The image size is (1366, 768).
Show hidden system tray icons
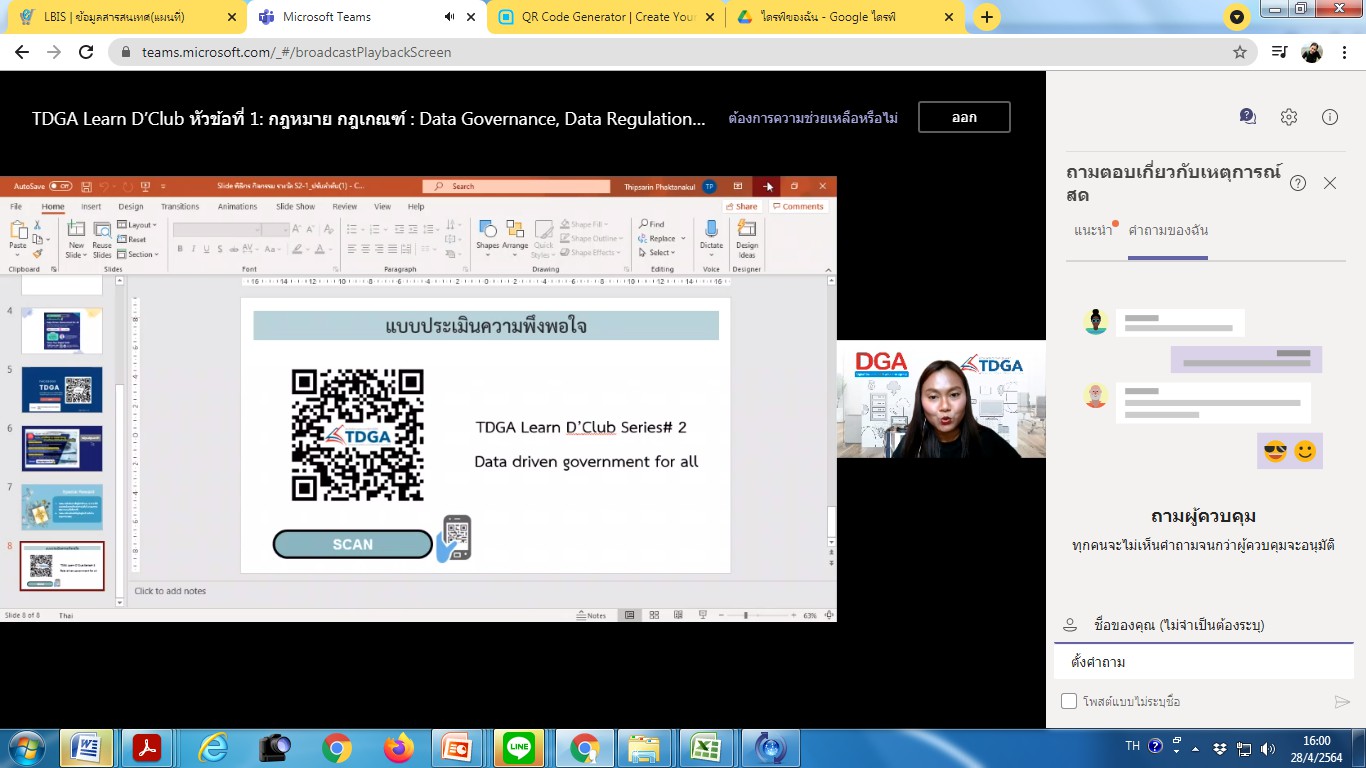point(1177,747)
